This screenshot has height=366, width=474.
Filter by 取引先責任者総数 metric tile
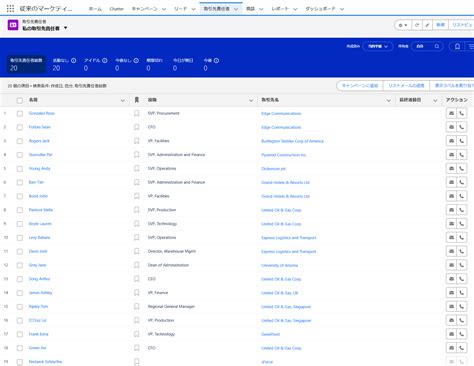[x=26, y=64]
